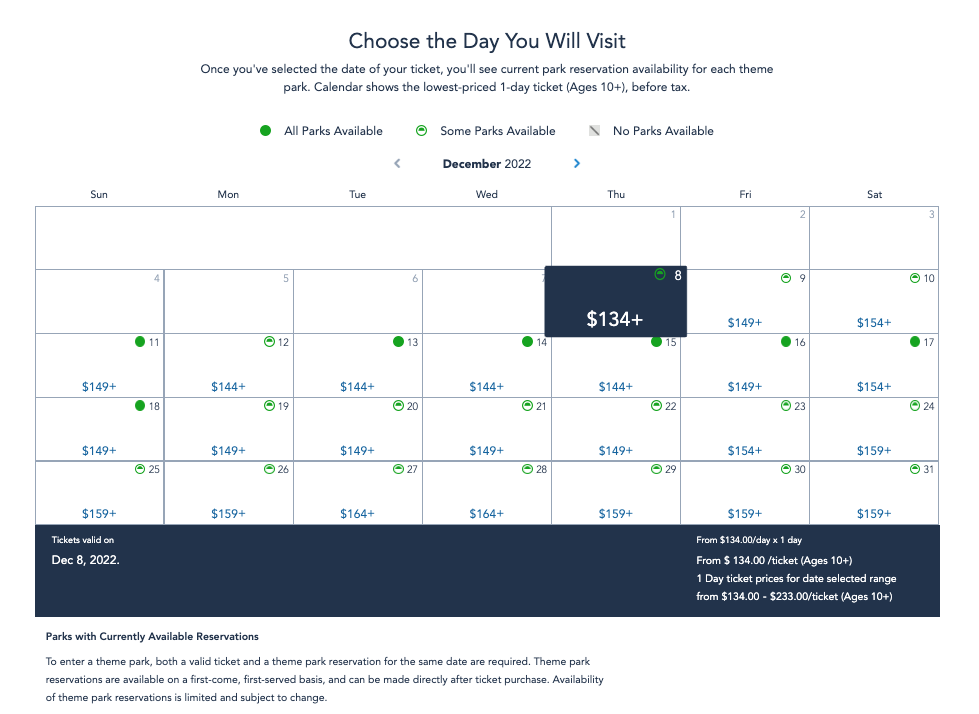Select December 24 priced $159+
This screenshot has height=714, width=979.
[874, 429]
